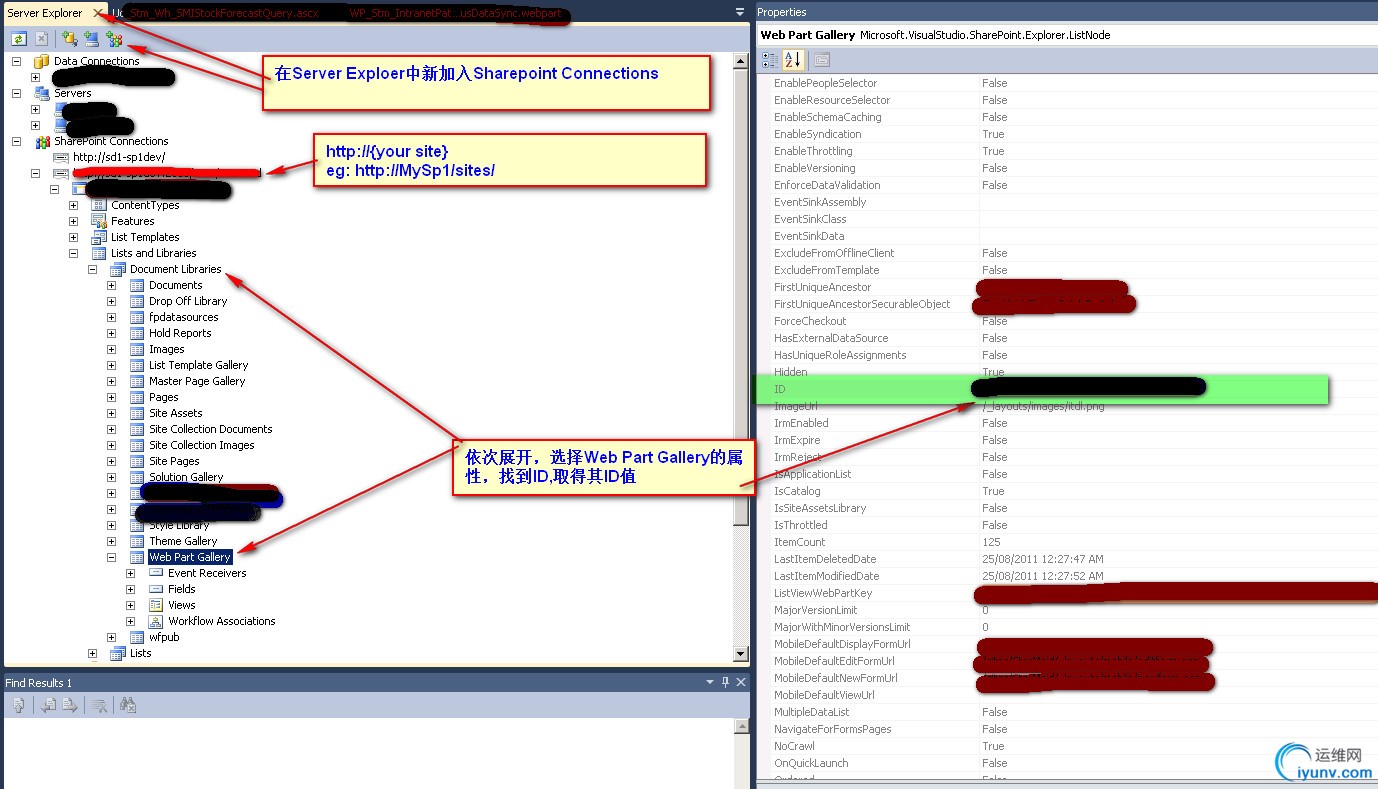Select the Hold Reports library
This screenshot has height=789, width=1378.
coord(180,333)
